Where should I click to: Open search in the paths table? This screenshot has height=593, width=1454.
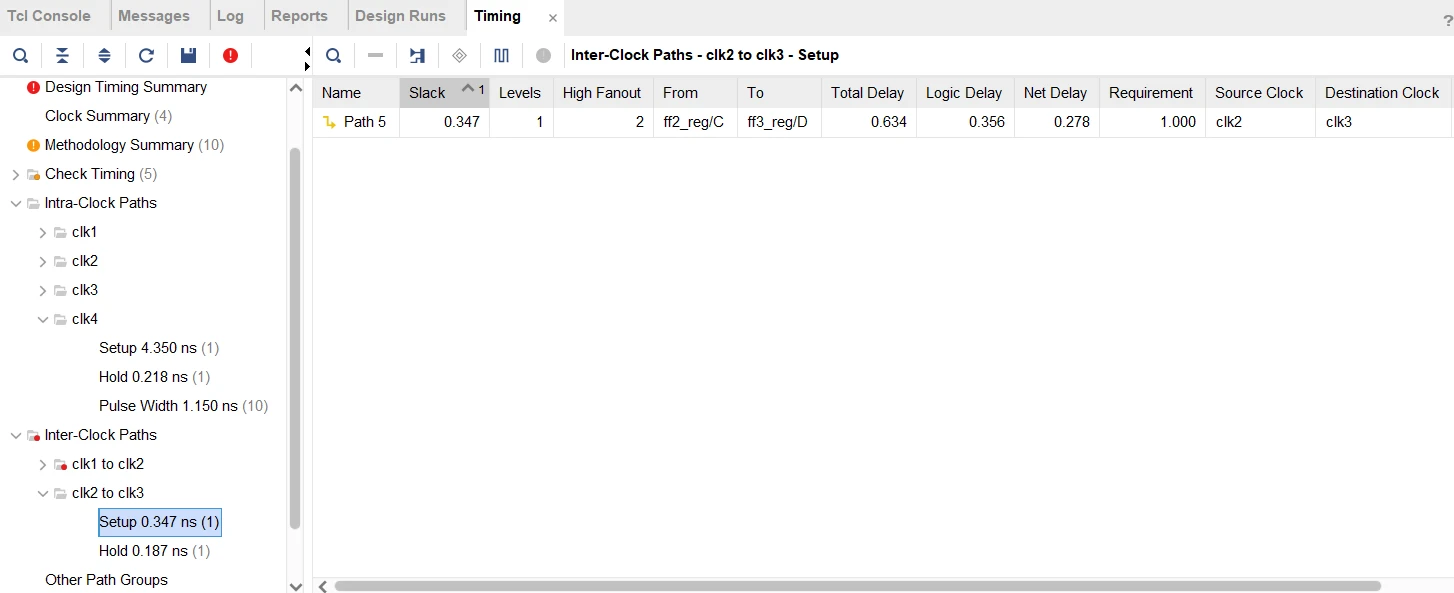pyautogui.click(x=333, y=55)
